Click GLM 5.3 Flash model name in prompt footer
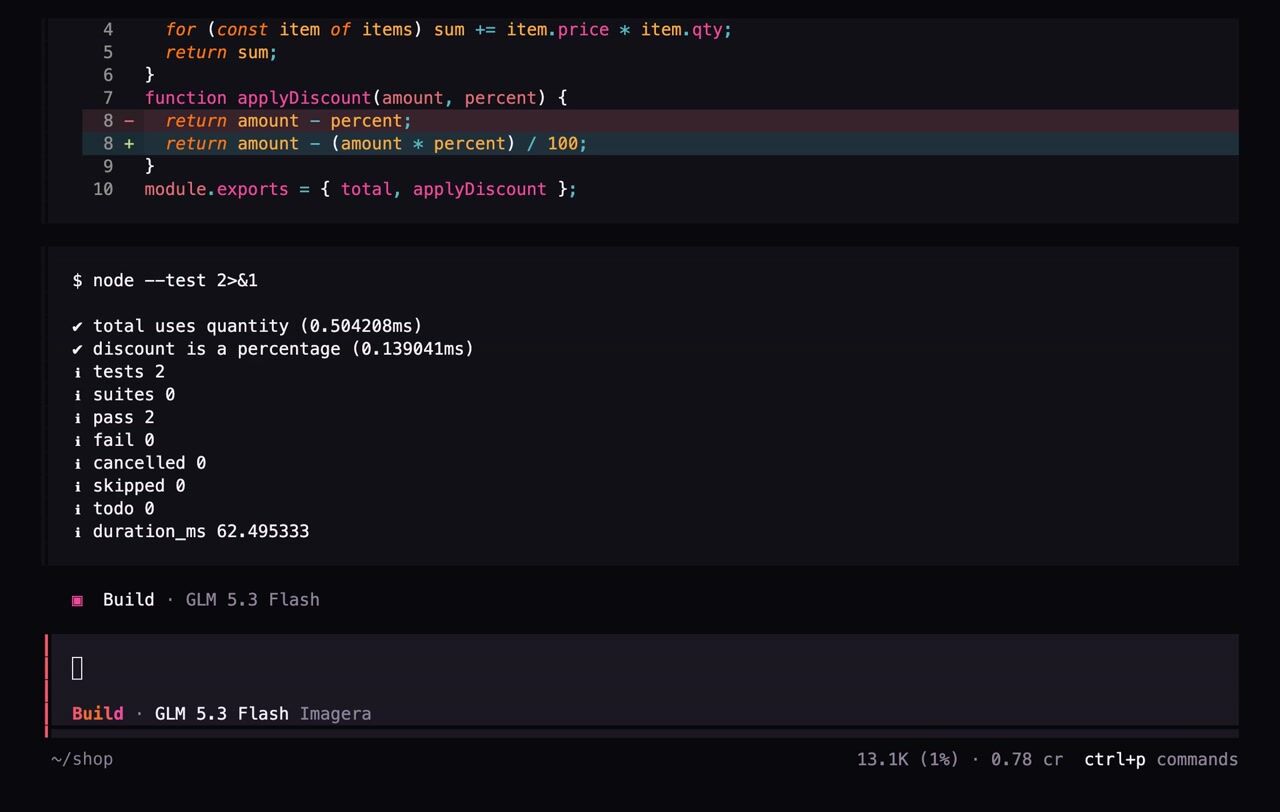The height and width of the screenshot is (812, 1280). click(222, 713)
